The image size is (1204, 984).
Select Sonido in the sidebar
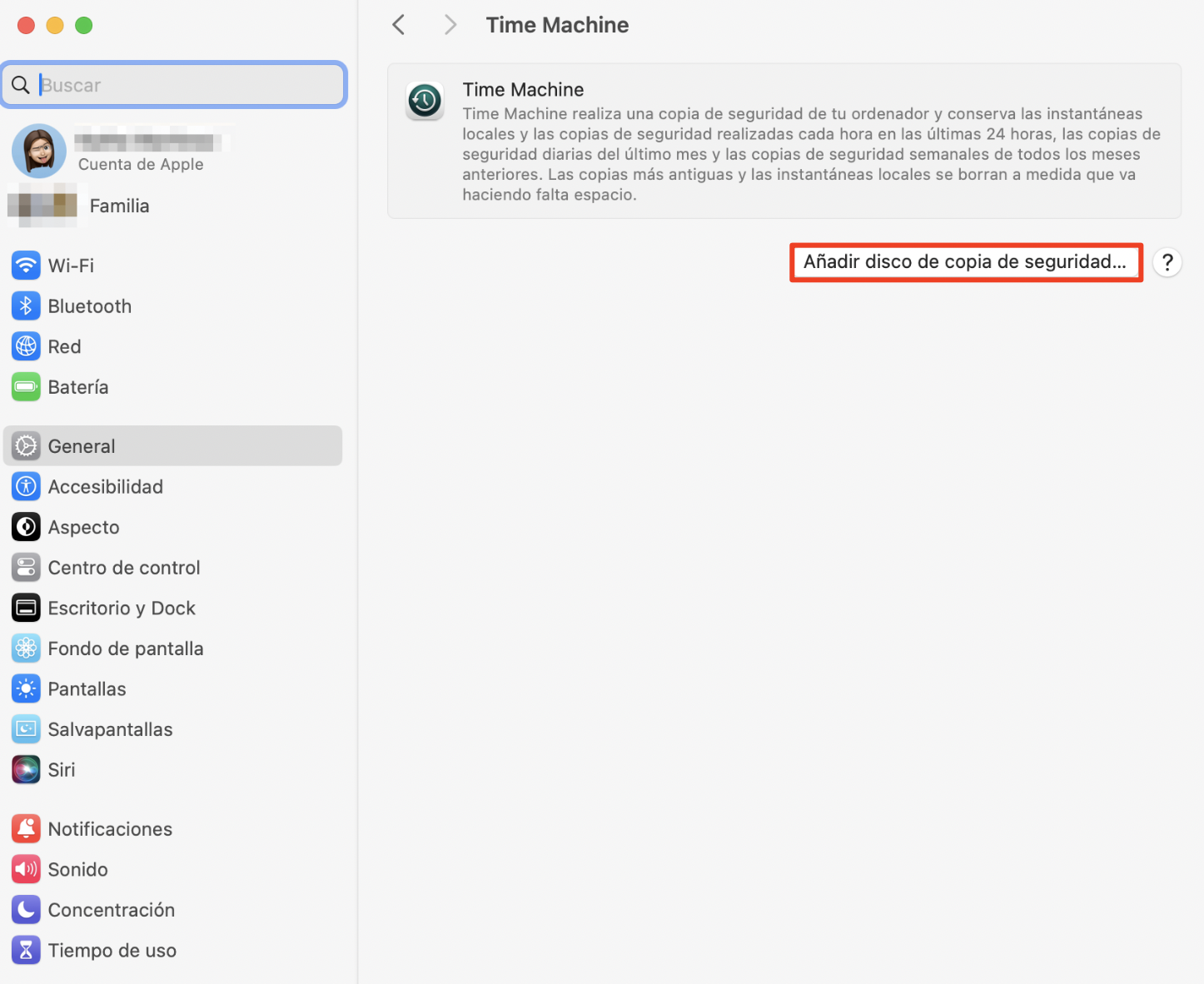point(173,869)
